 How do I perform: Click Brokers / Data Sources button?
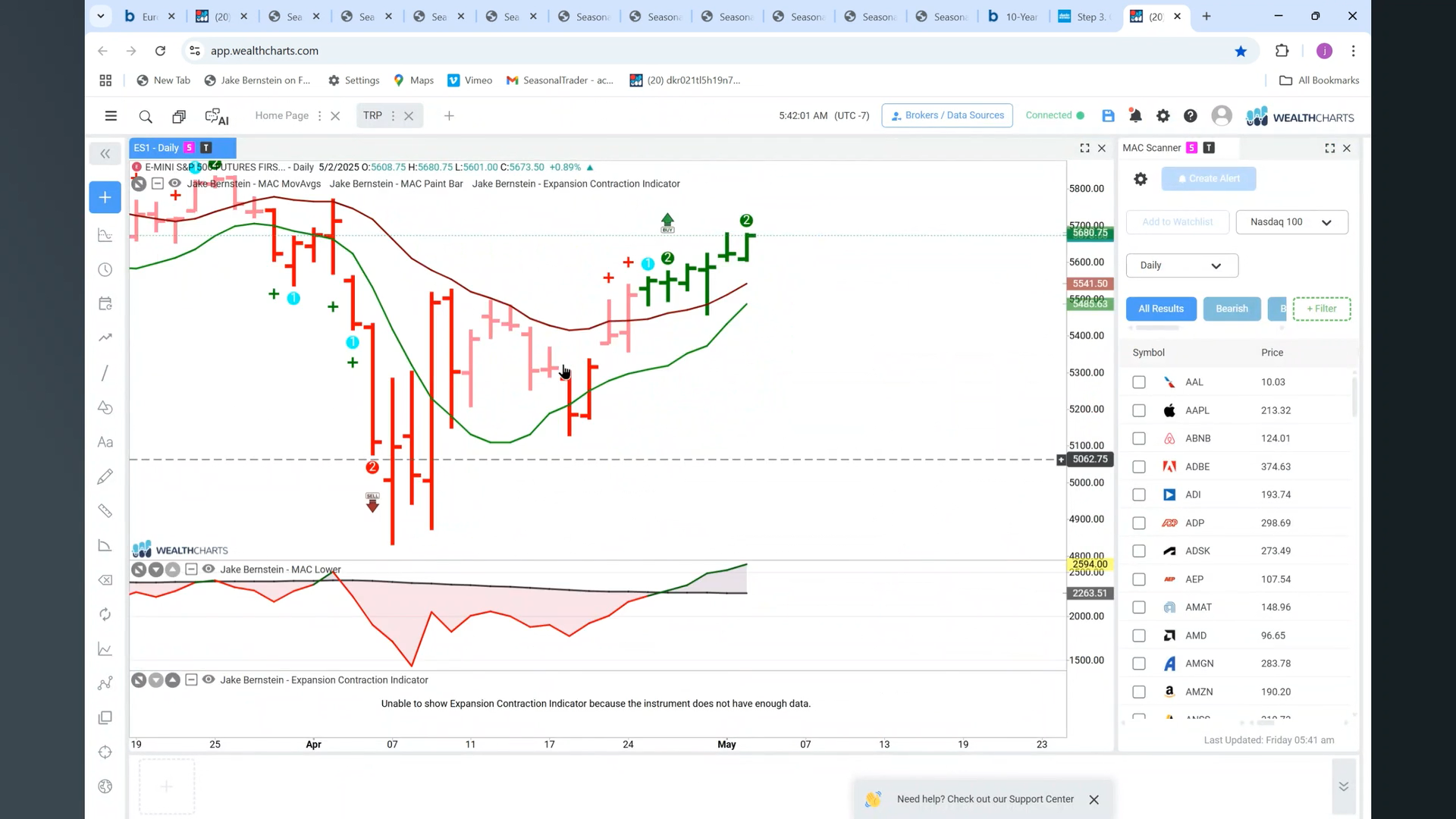click(947, 115)
